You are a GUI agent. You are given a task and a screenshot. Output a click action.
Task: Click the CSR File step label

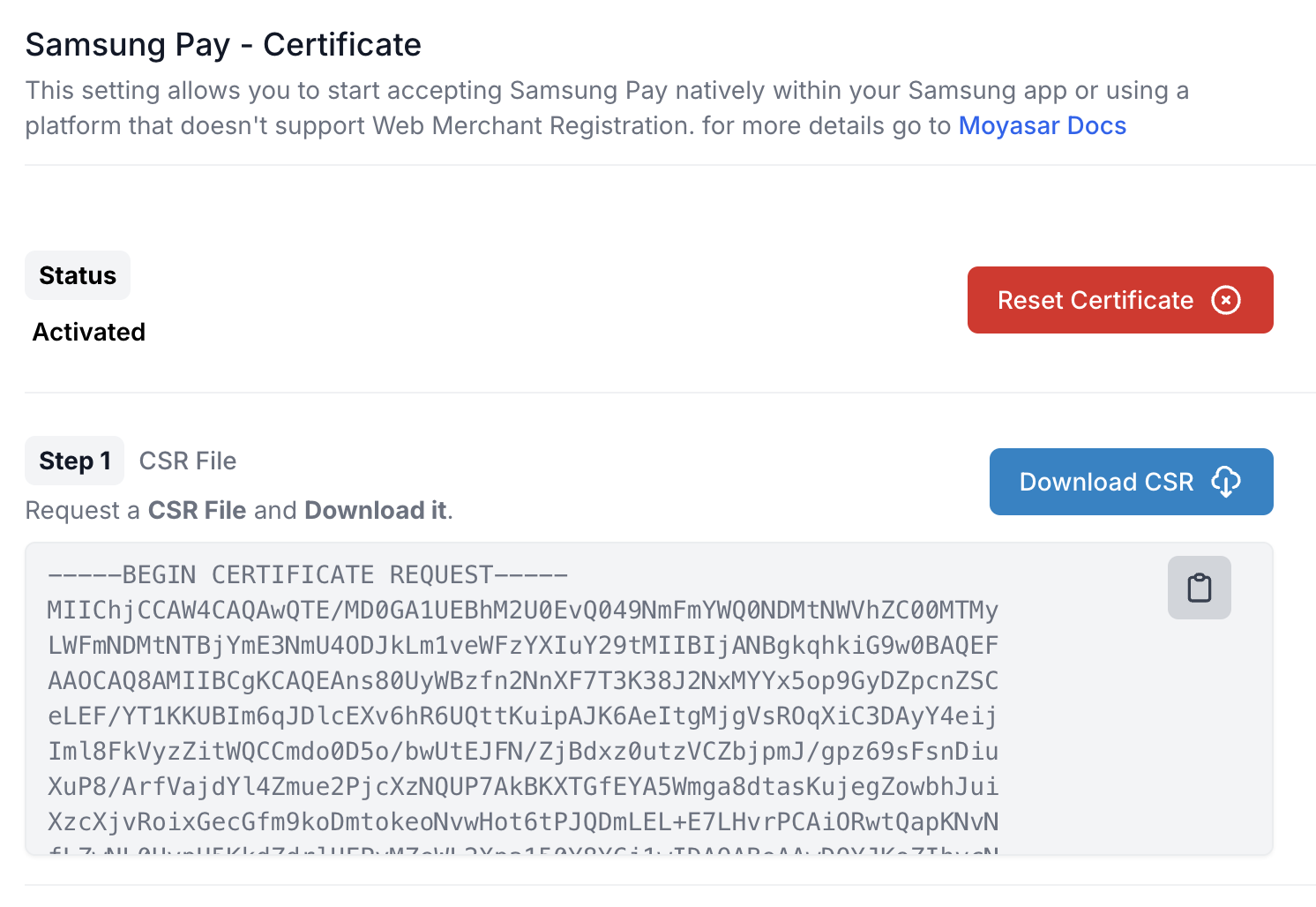[x=187, y=461]
